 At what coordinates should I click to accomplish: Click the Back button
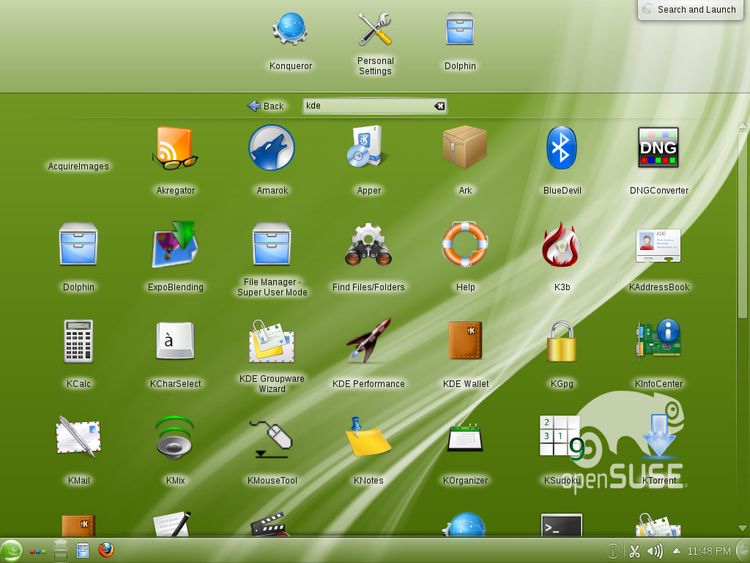(266, 106)
